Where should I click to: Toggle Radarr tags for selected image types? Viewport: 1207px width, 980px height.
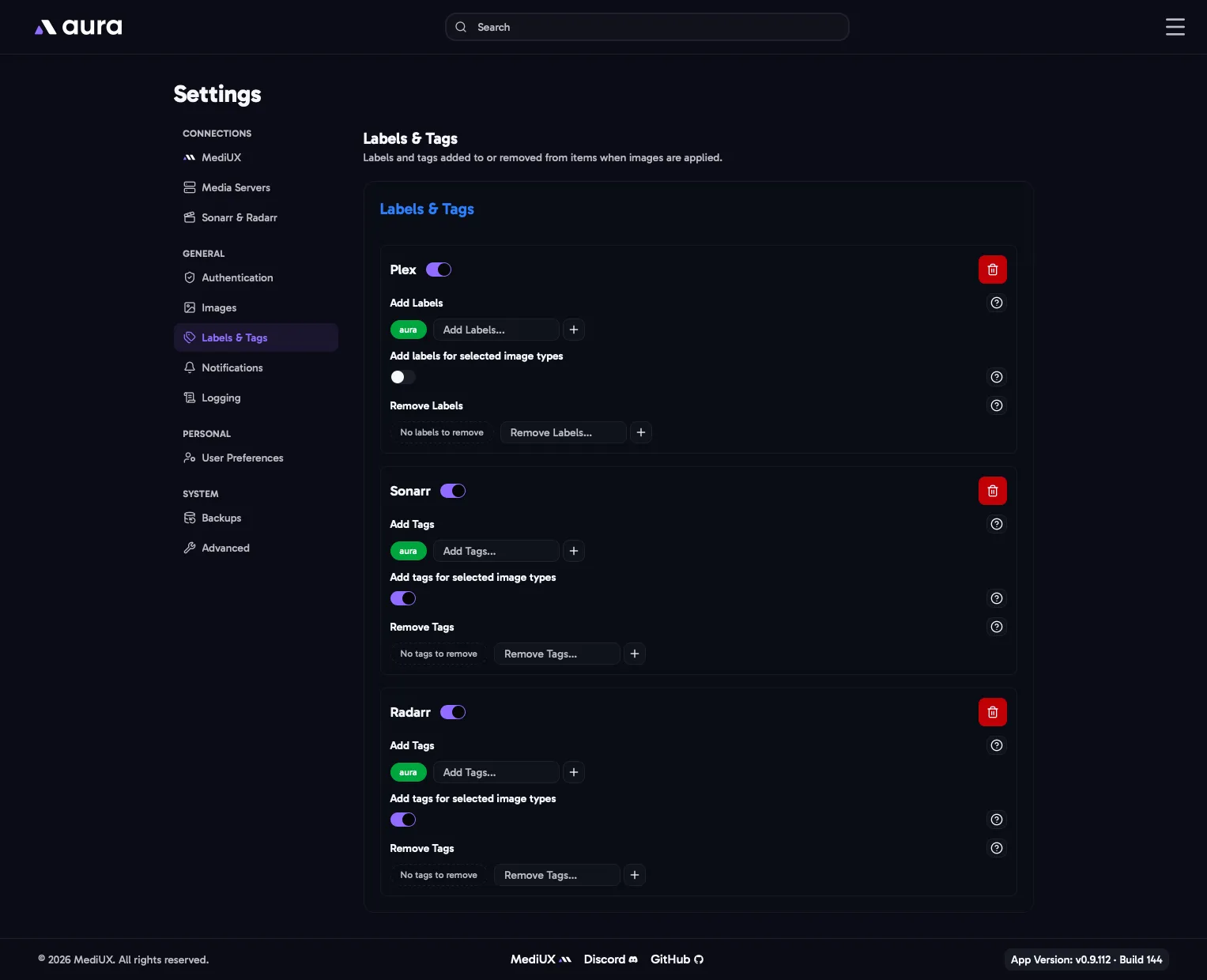[x=403, y=820]
